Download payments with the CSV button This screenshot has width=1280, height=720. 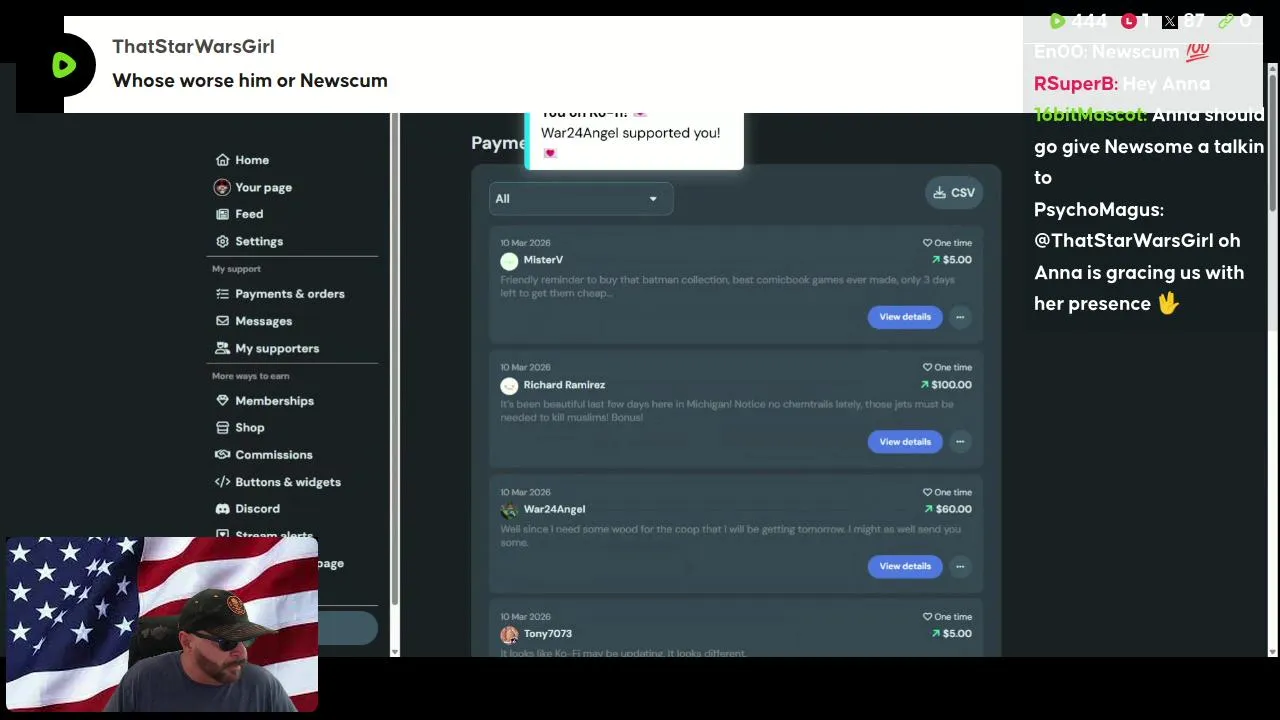click(954, 193)
